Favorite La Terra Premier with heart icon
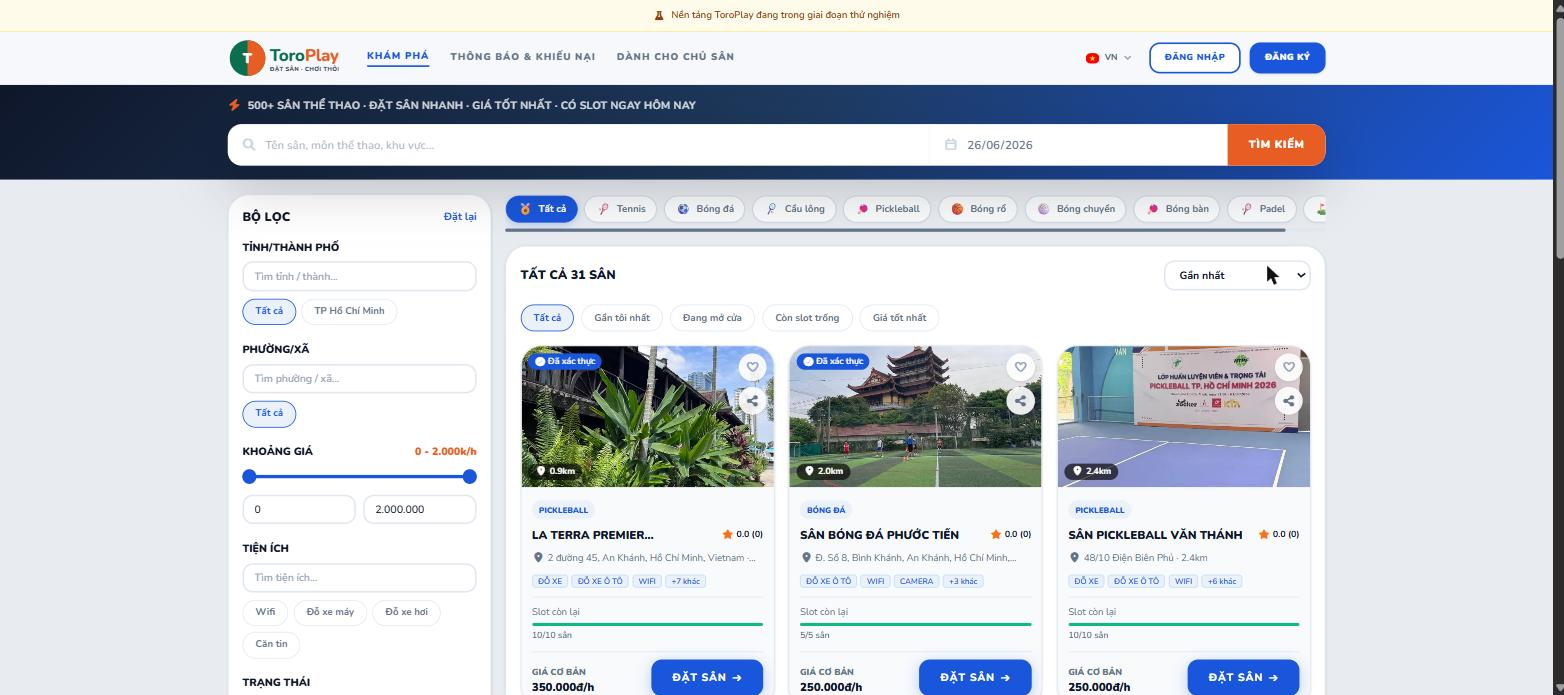Image resolution: width=1564 pixels, height=695 pixels. 753,367
